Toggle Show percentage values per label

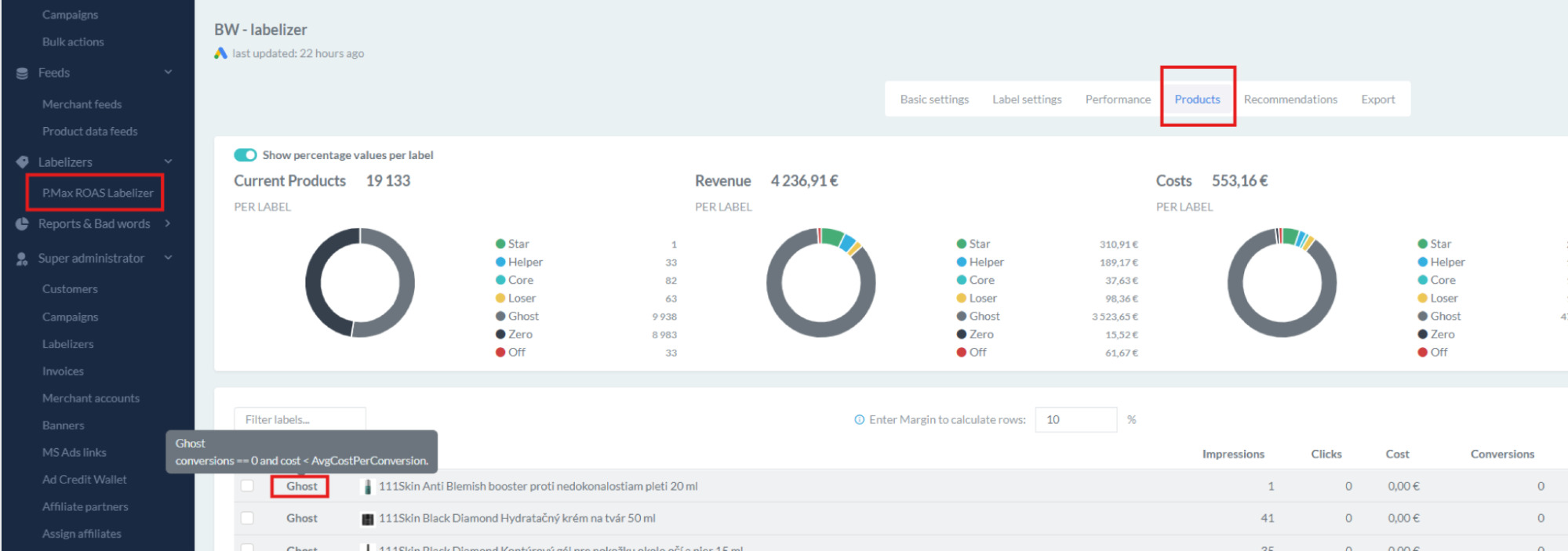click(246, 155)
